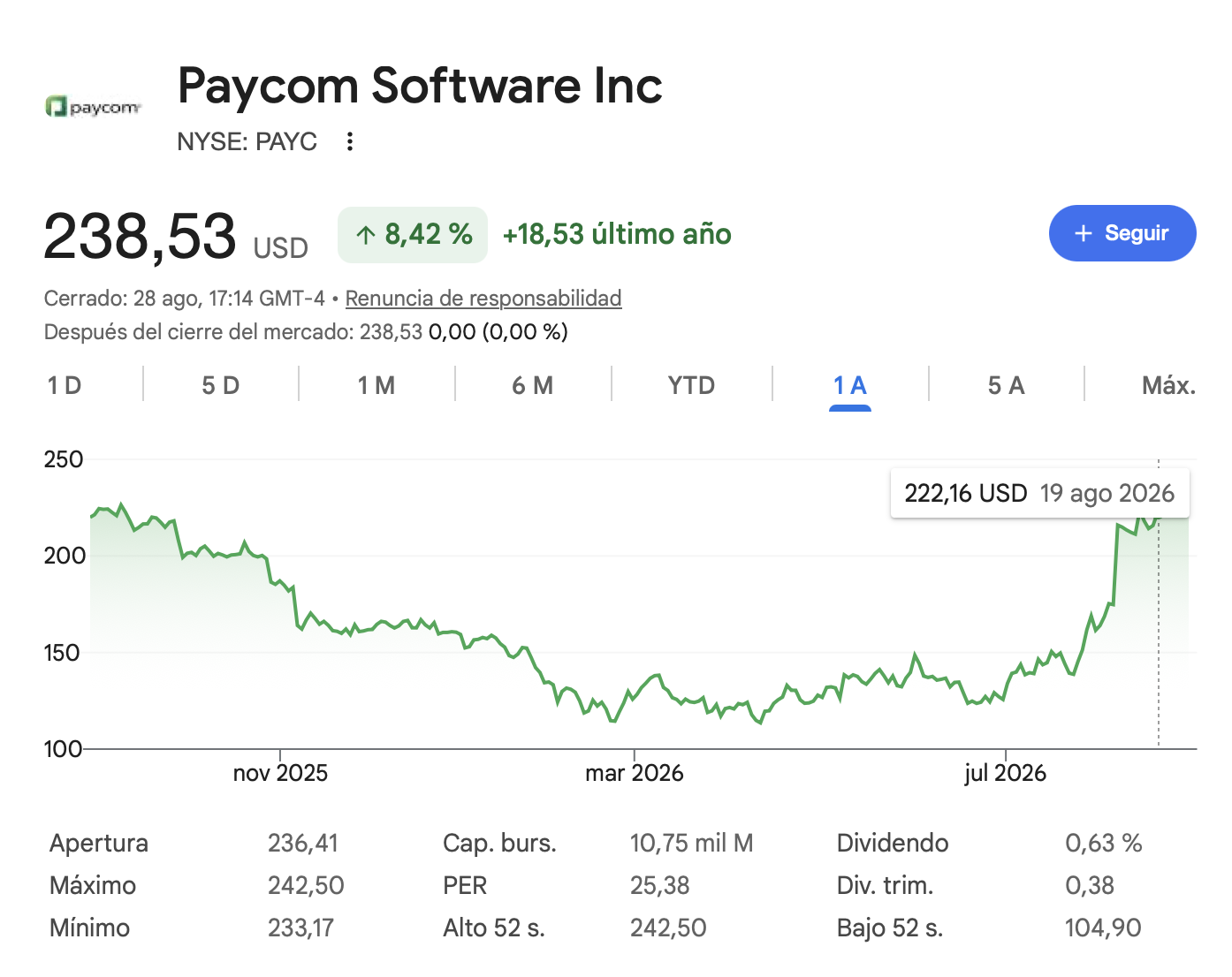The height and width of the screenshot is (977, 1232).
Task: Open the three-dot options menu
Action: click(350, 141)
